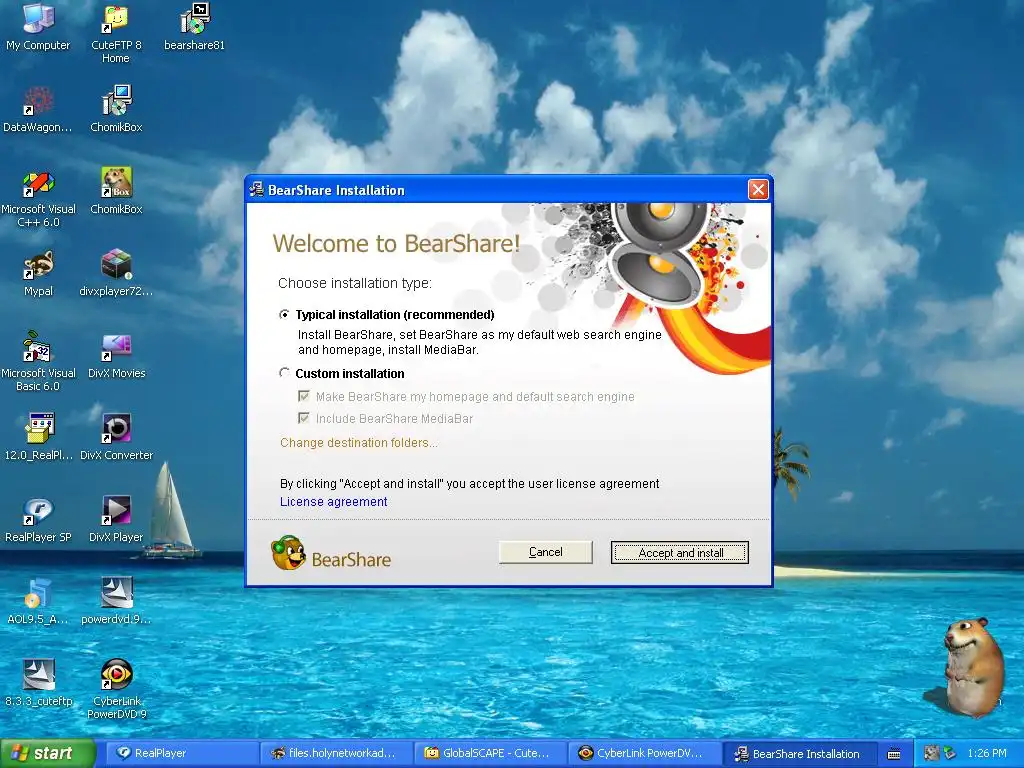
Task: Choose the Custom installation radio button
Action: (284, 373)
